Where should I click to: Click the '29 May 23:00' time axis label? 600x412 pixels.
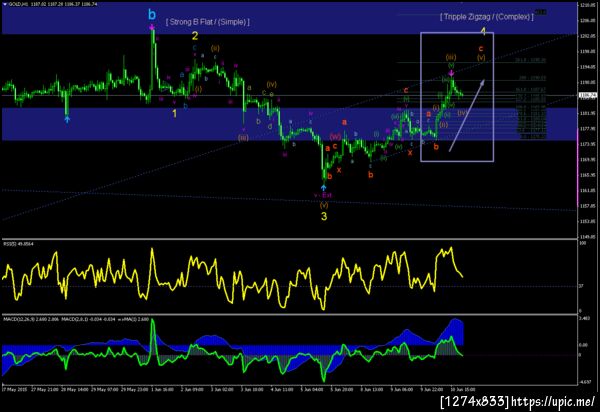[x=134, y=389]
